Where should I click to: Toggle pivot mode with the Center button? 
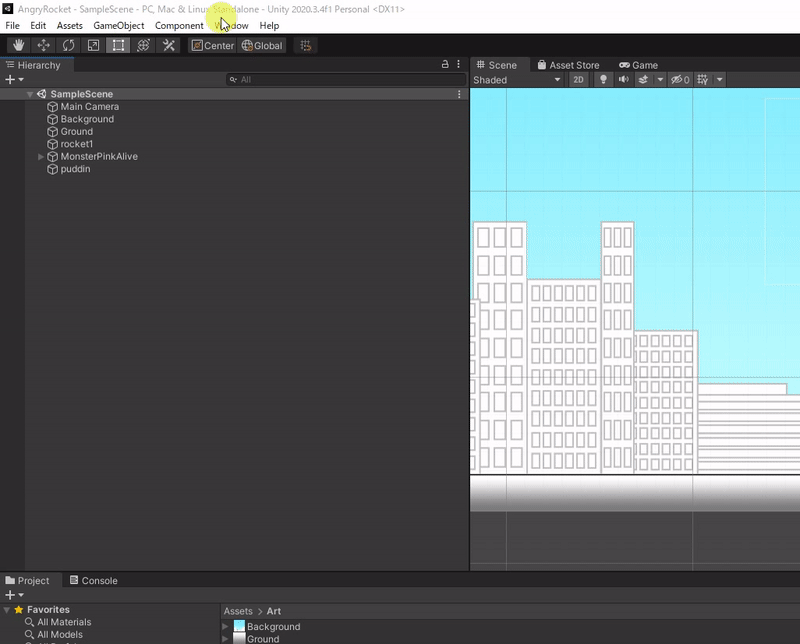[212, 45]
